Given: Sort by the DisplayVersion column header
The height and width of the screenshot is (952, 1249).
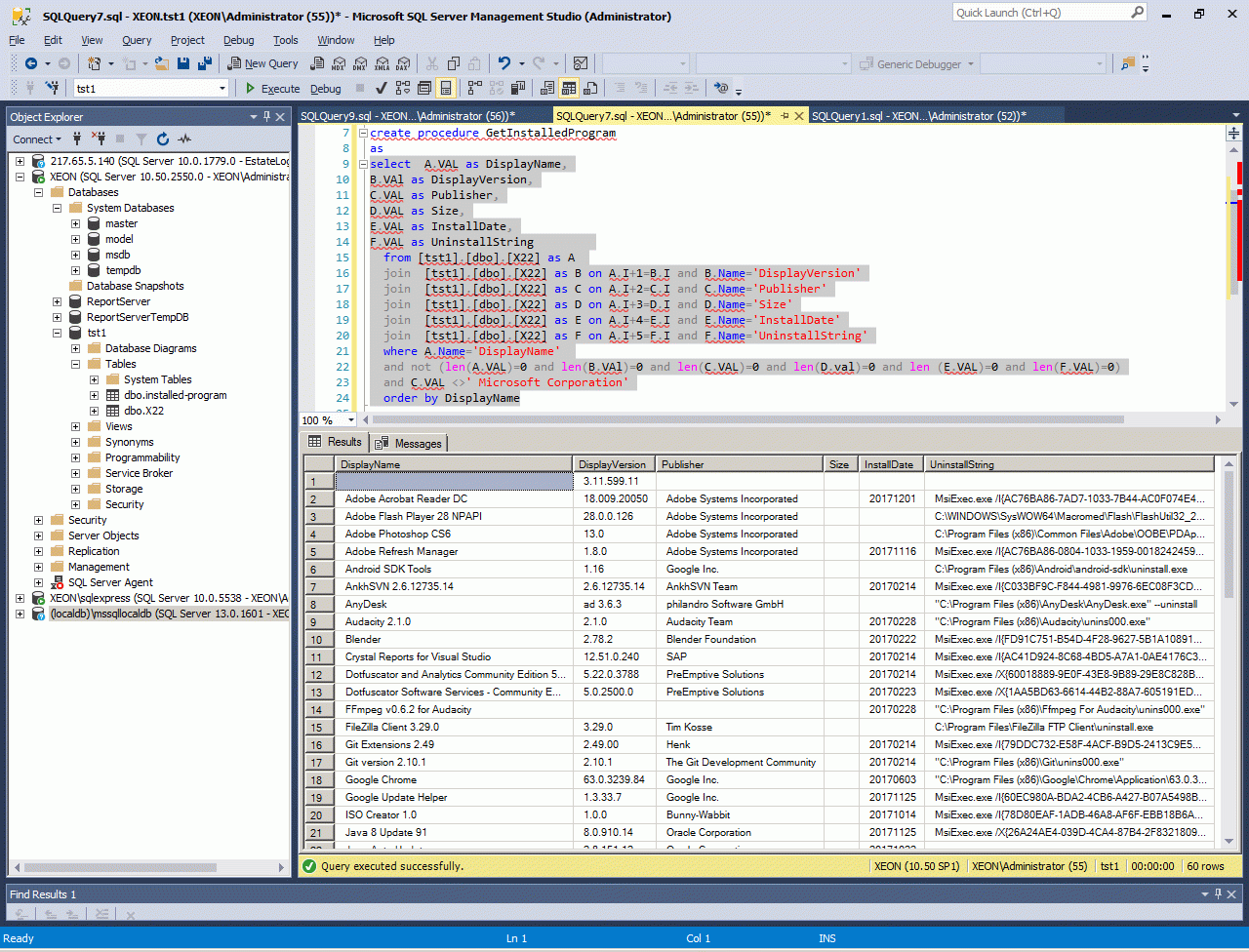Looking at the screenshot, I should 614,464.
